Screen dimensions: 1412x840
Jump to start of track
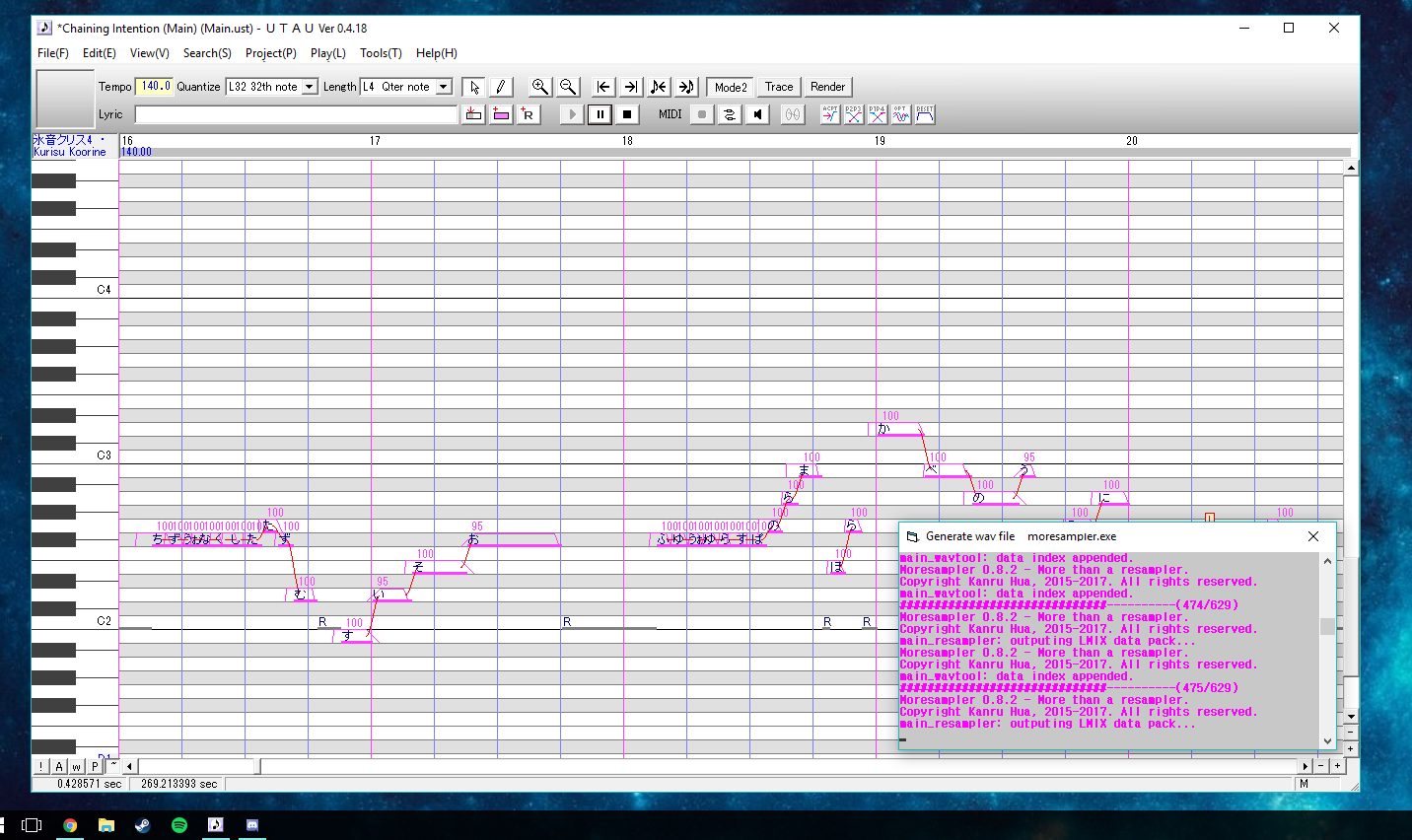[603, 87]
